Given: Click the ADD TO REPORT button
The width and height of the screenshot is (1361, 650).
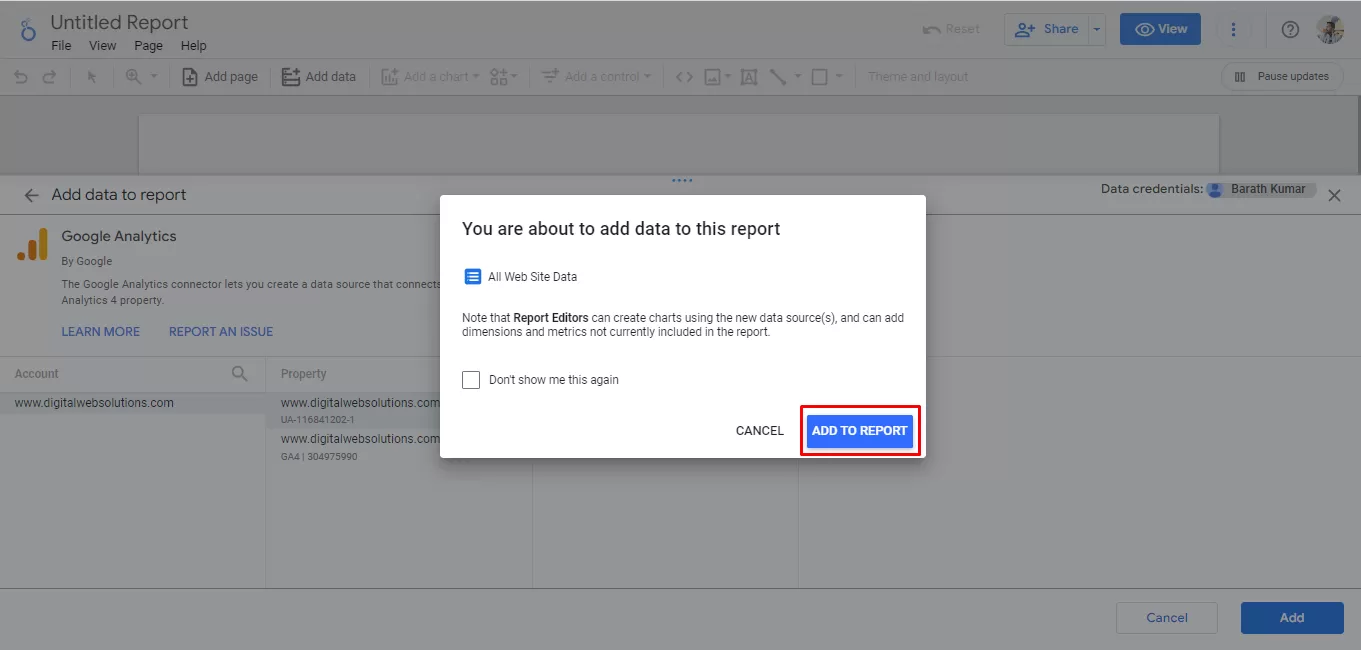Looking at the screenshot, I should point(859,431).
